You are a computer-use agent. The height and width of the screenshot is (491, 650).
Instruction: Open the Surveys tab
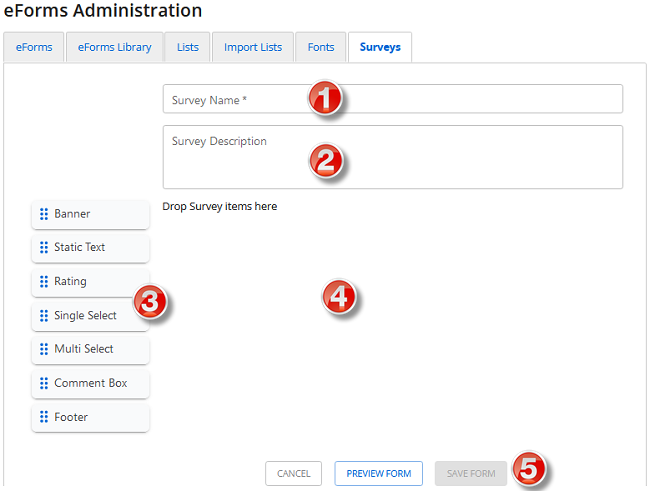point(380,47)
